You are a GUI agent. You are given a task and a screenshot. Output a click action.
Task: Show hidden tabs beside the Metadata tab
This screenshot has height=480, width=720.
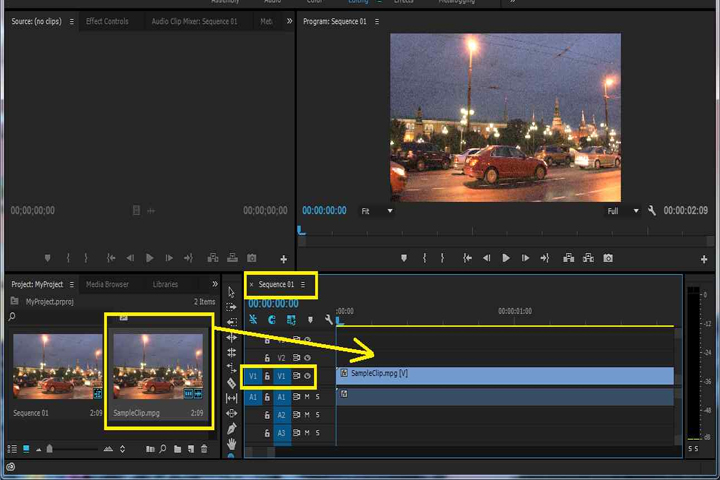289,21
